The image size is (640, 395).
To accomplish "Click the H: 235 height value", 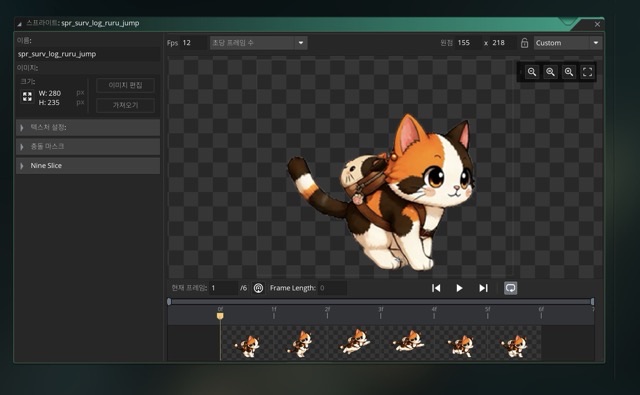I will pyautogui.click(x=49, y=102).
